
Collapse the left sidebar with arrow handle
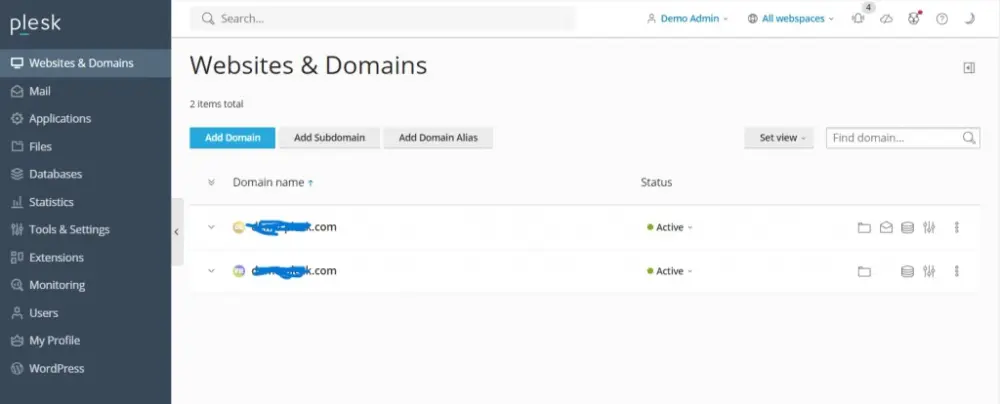click(x=177, y=232)
